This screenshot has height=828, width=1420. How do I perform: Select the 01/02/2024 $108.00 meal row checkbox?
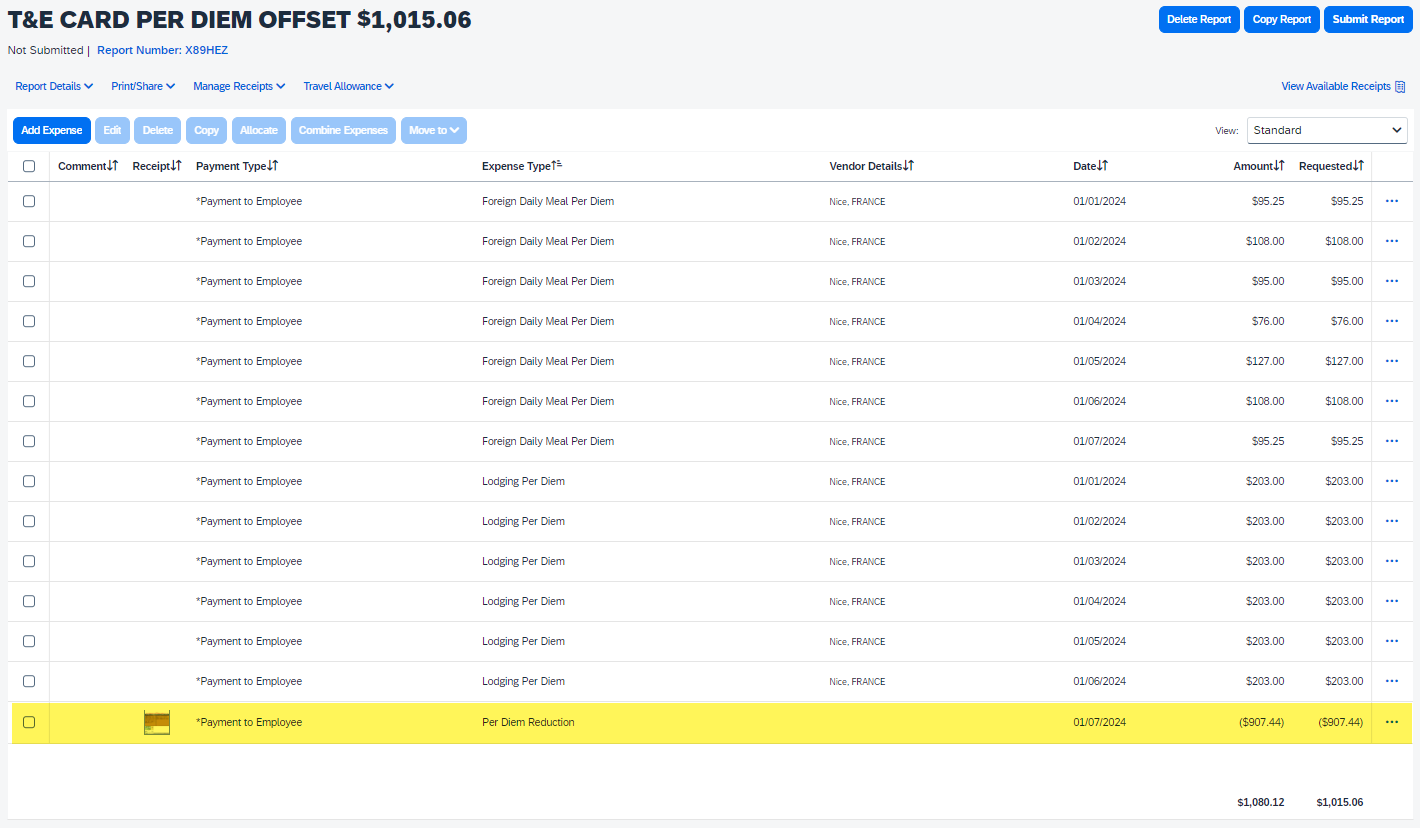(x=29, y=241)
